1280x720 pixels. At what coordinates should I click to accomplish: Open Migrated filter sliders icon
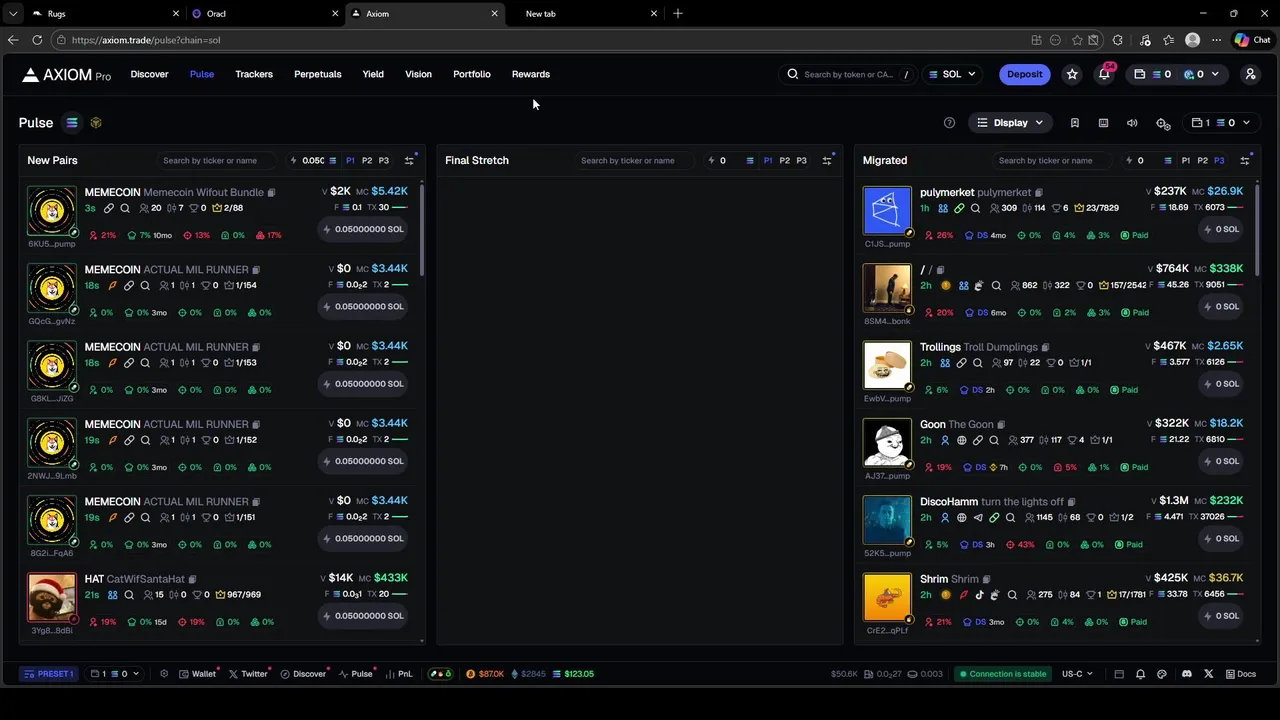[1245, 160]
